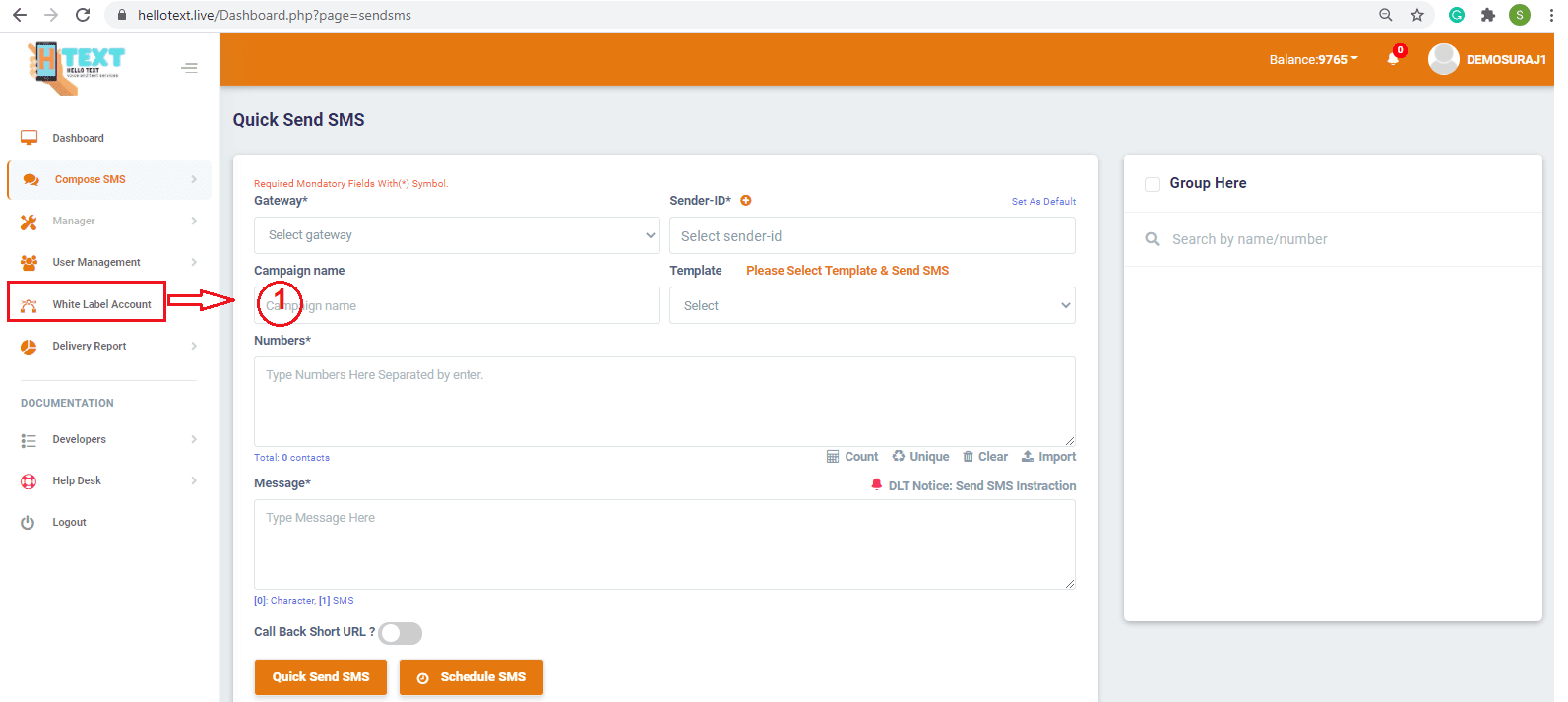
Task: Bookmark page with browser star icon
Action: [1417, 15]
